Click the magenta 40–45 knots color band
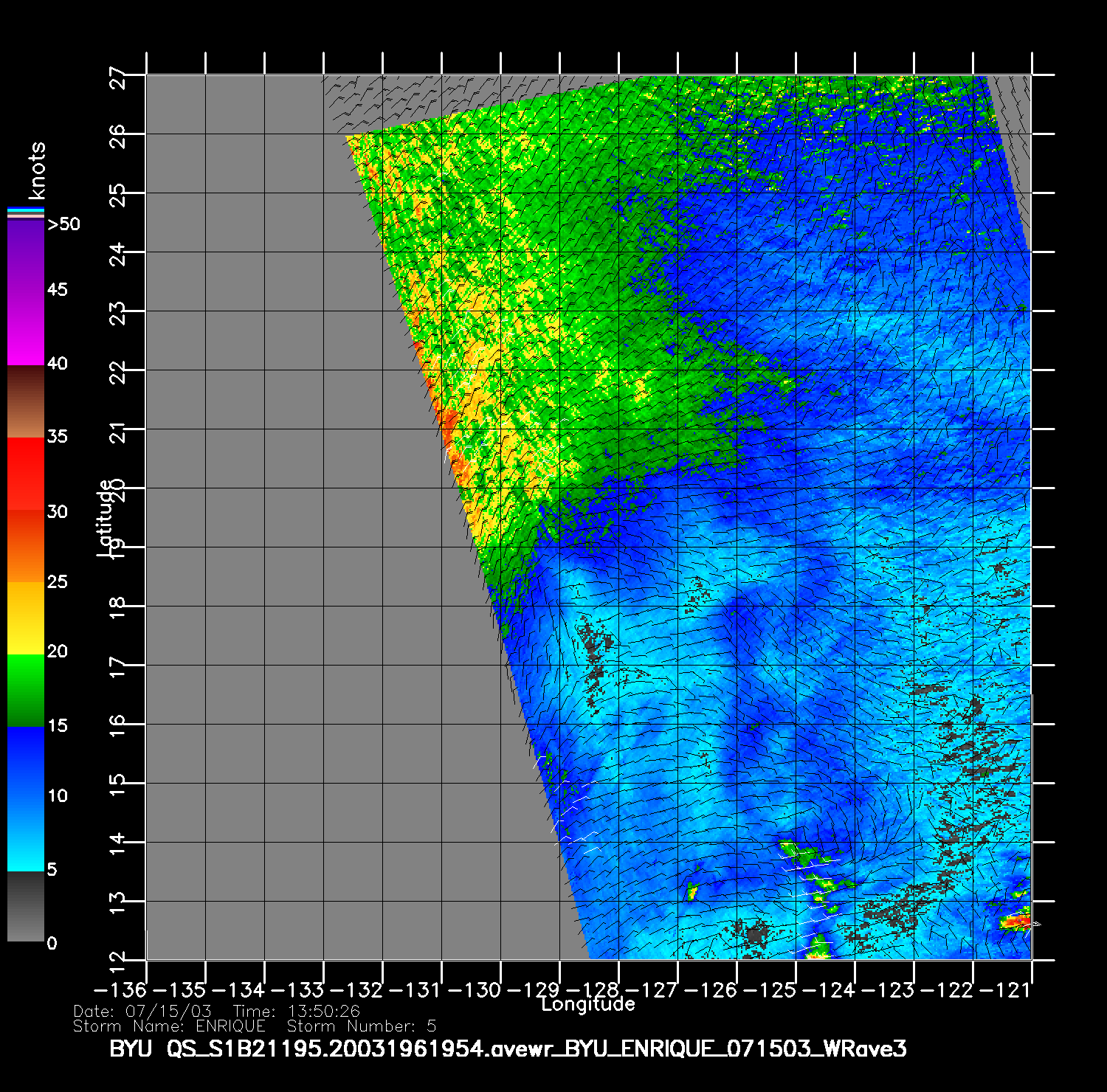 pos(26,328)
